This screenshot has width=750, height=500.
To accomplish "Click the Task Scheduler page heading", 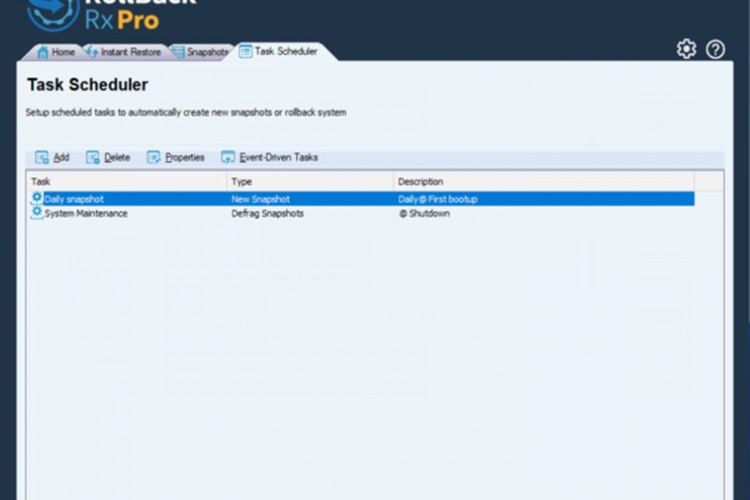I will 88,85.
